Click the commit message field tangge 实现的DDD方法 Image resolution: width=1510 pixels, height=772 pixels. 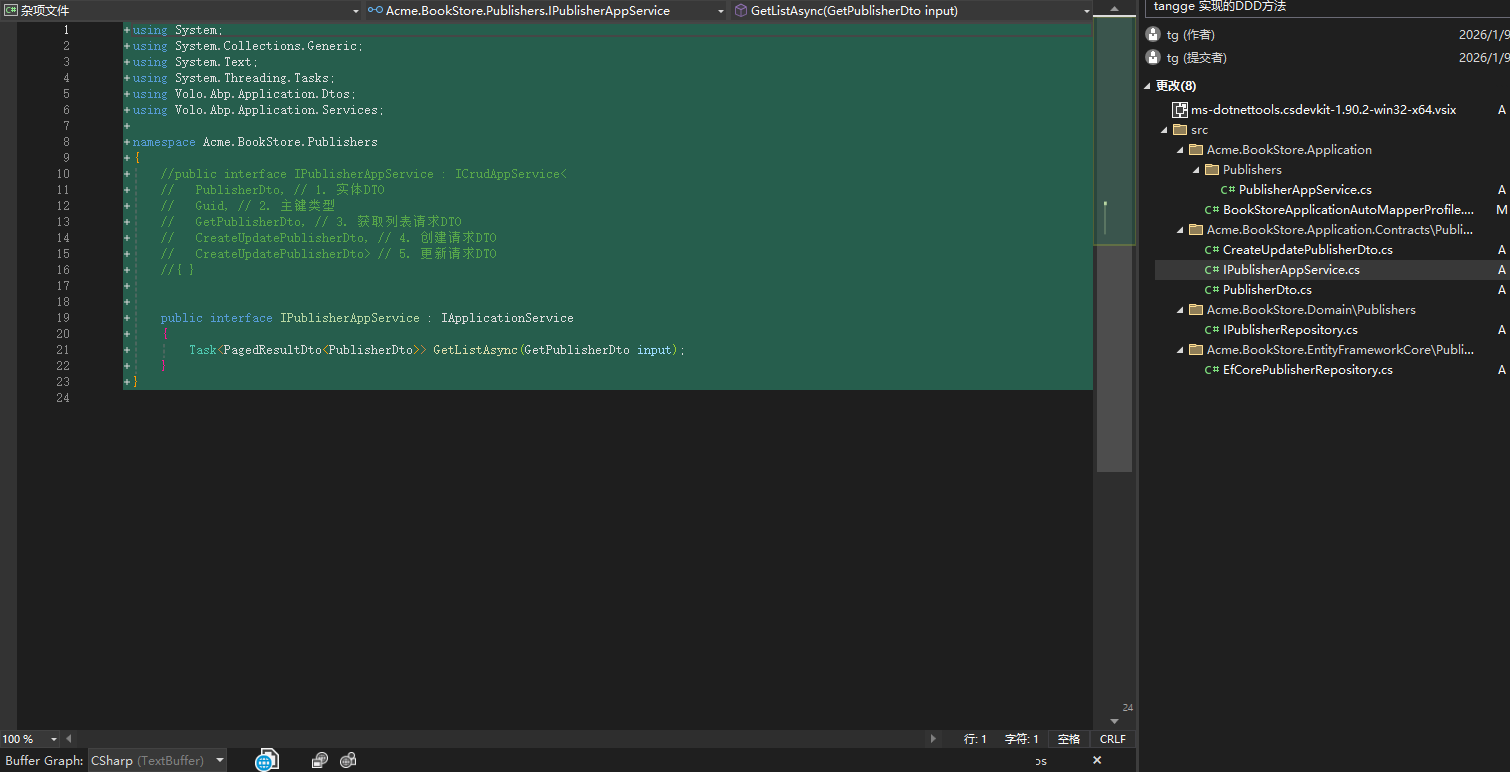tap(1328, 7)
